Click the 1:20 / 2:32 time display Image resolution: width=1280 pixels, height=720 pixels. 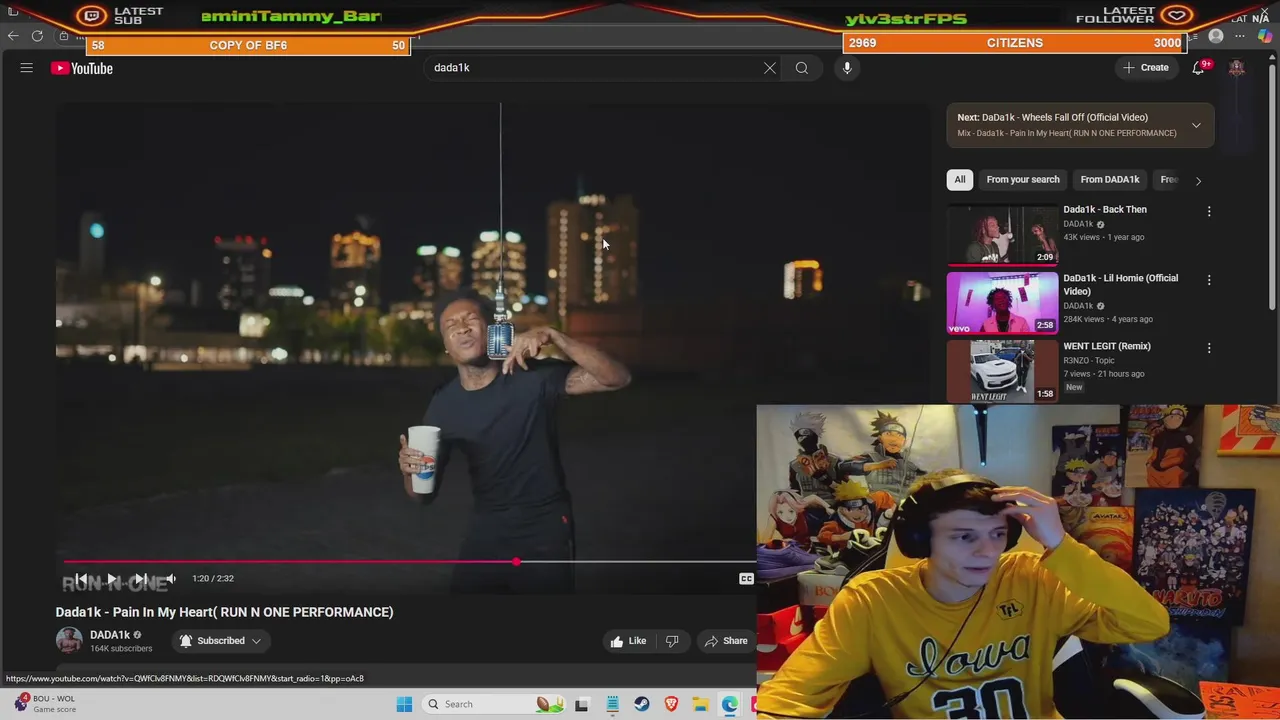tap(213, 578)
